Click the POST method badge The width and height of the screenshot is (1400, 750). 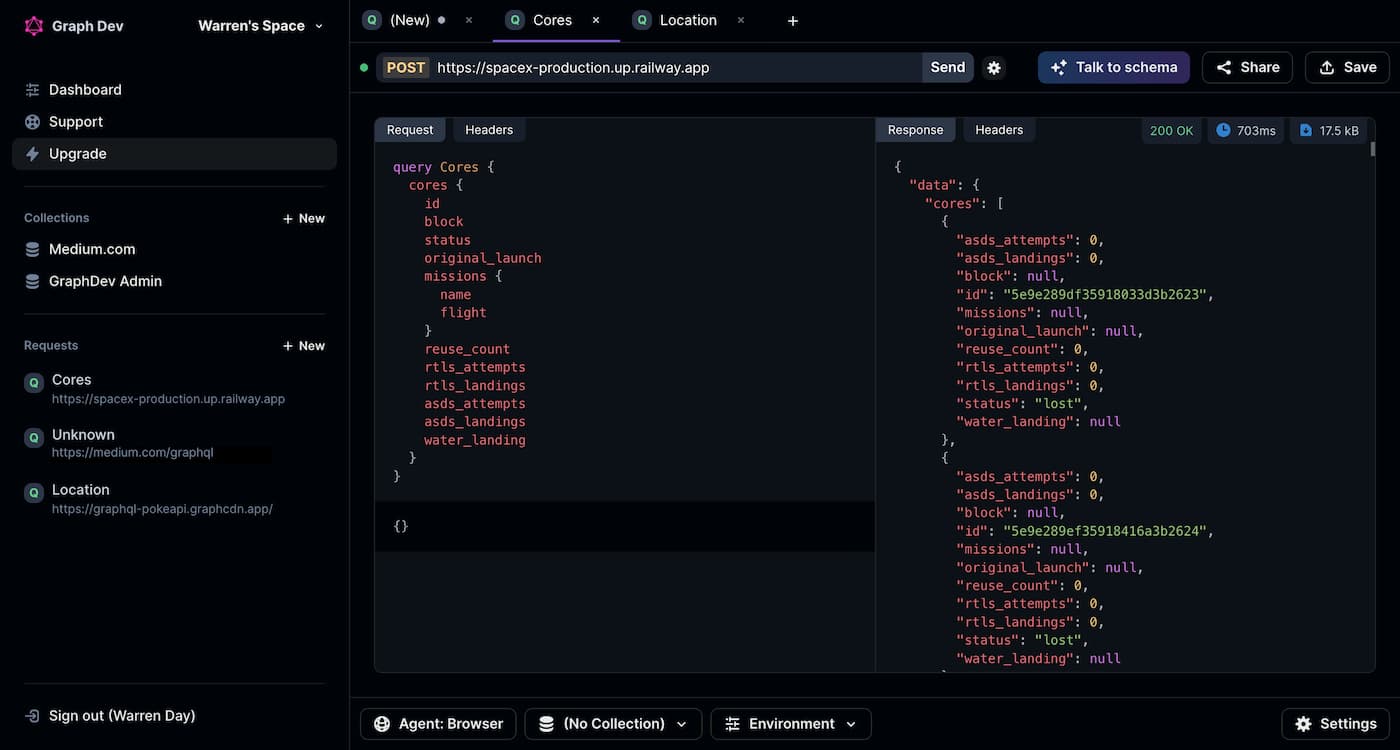click(406, 68)
